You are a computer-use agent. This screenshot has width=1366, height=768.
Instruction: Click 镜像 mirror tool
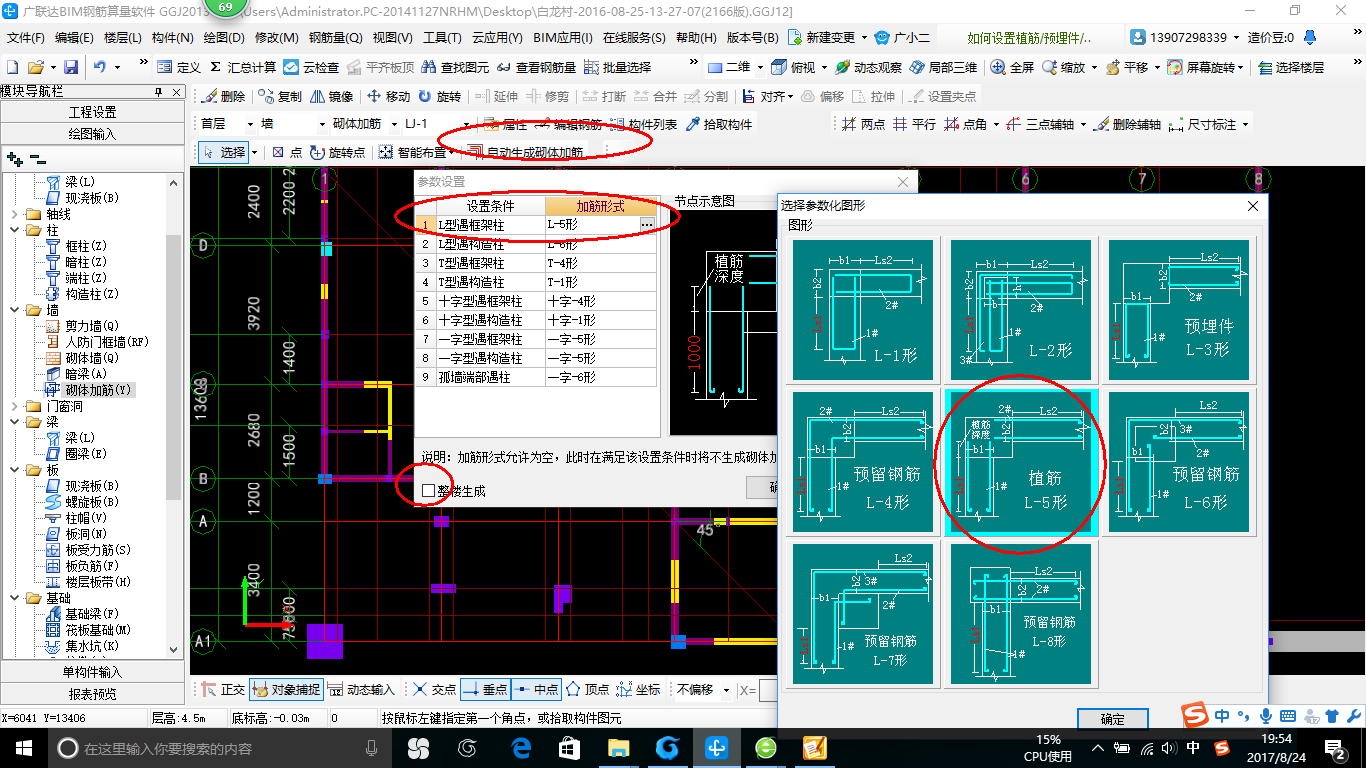coord(332,96)
